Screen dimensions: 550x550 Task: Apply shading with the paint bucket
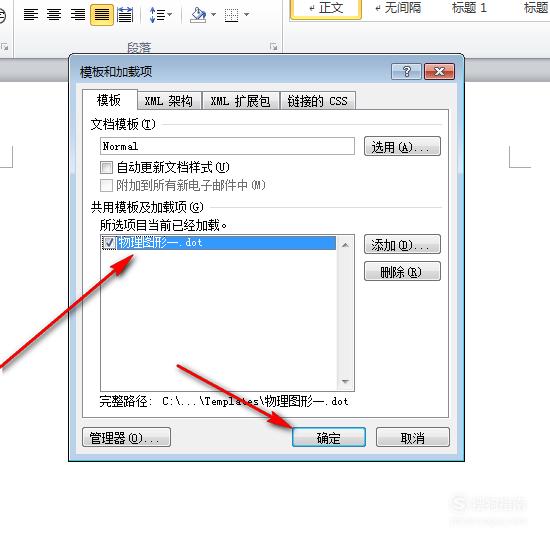coord(198,15)
